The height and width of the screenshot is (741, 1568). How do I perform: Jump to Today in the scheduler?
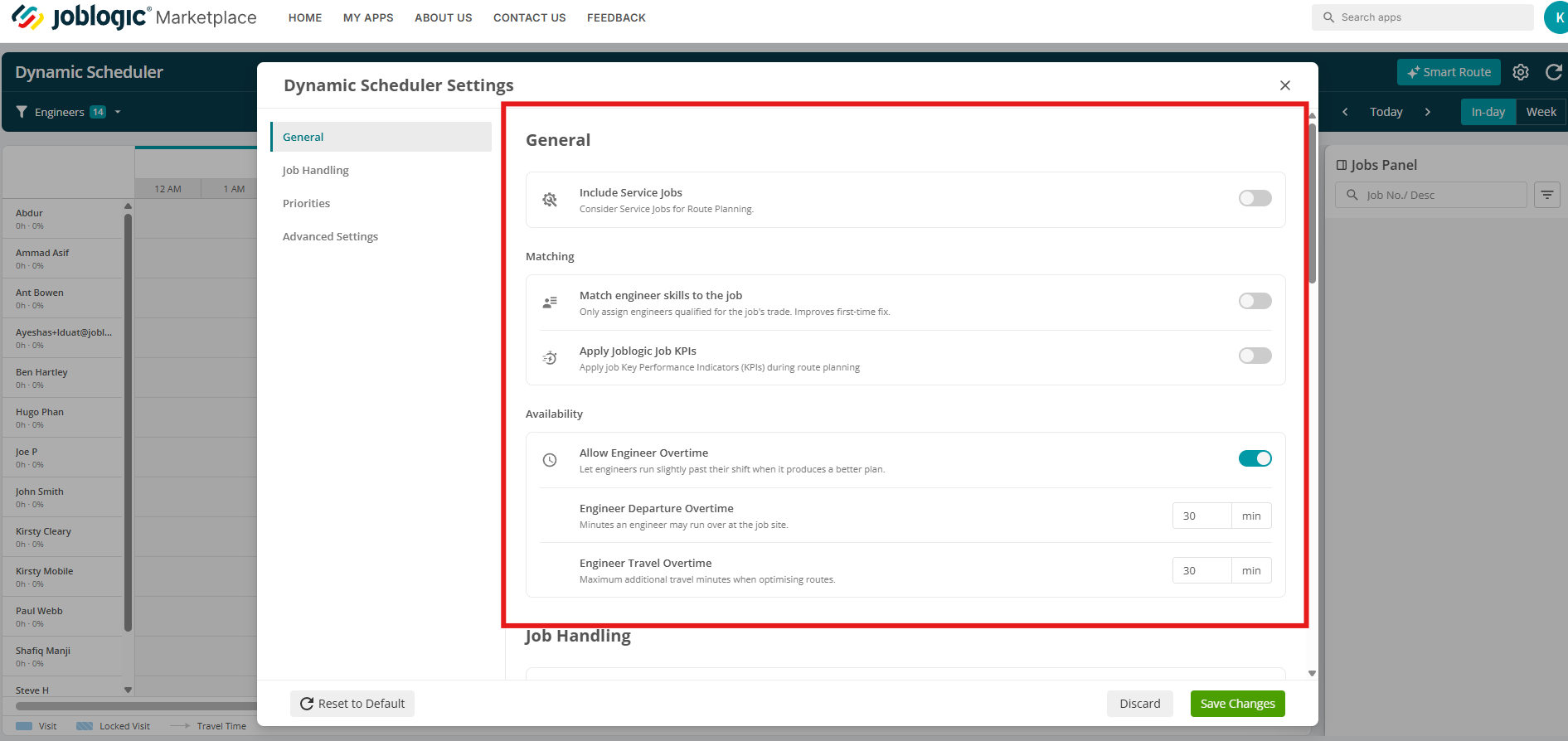click(x=1386, y=112)
